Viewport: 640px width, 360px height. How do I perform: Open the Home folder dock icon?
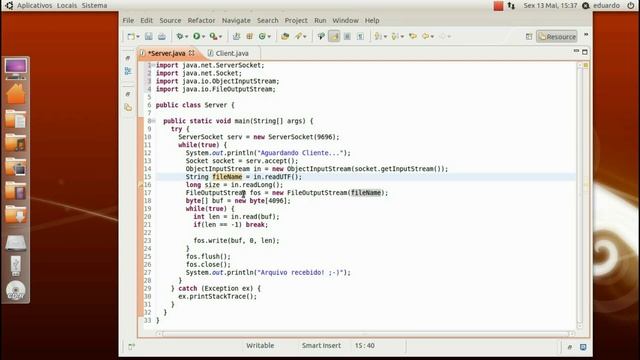tap(16, 94)
